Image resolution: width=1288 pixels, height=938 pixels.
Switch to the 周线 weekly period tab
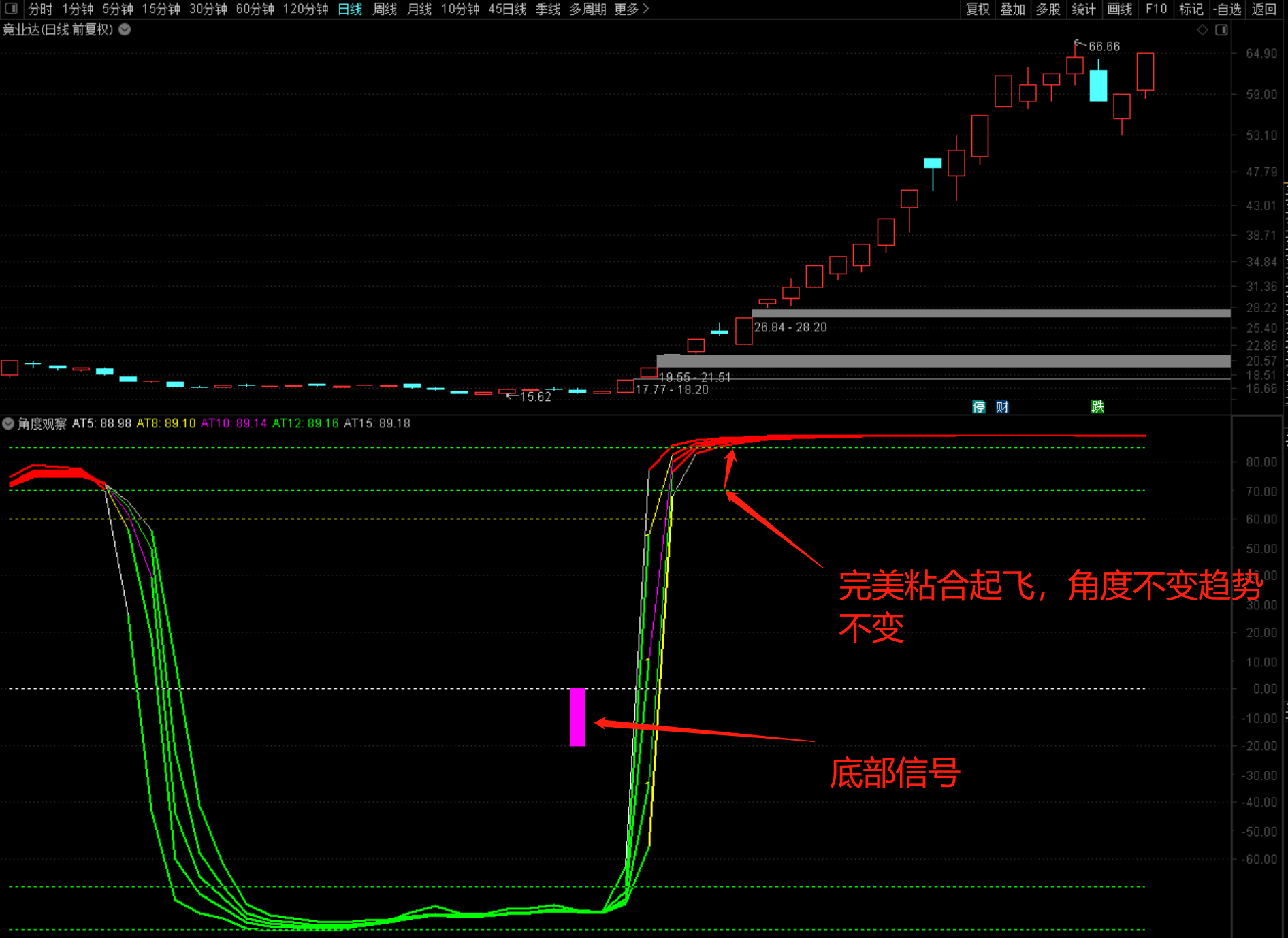(385, 9)
